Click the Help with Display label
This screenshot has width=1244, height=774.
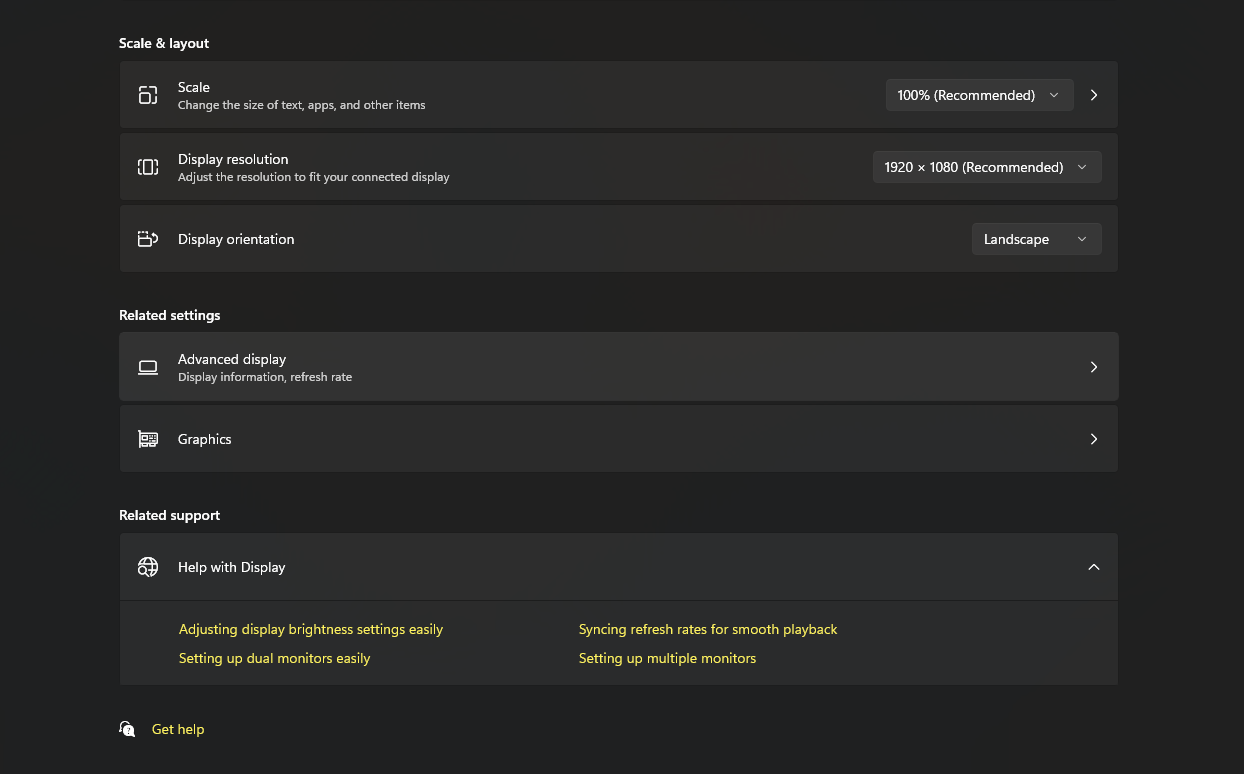[232, 567]
